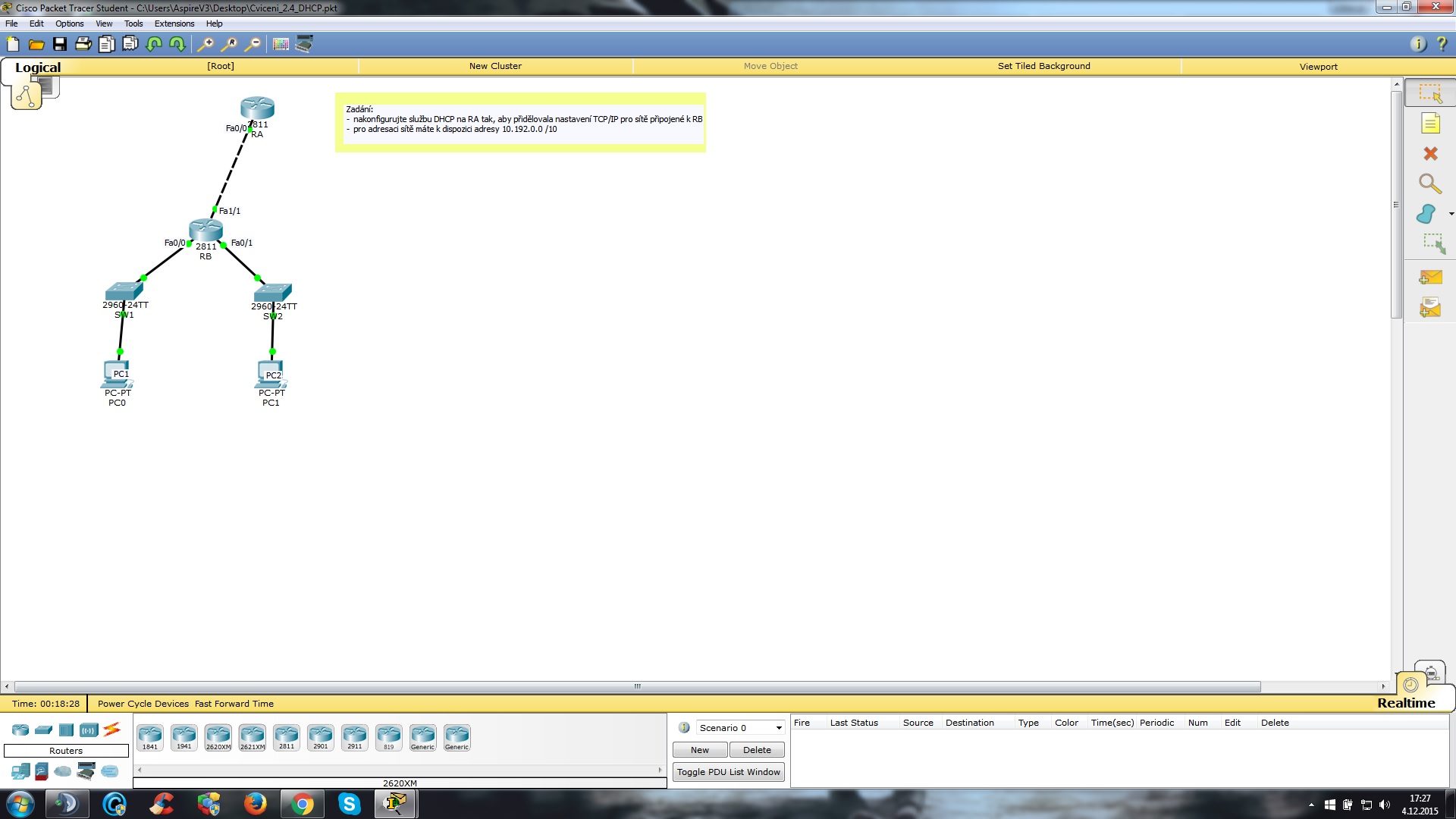
Task: Open the Help menu
Action: point(215,24)
